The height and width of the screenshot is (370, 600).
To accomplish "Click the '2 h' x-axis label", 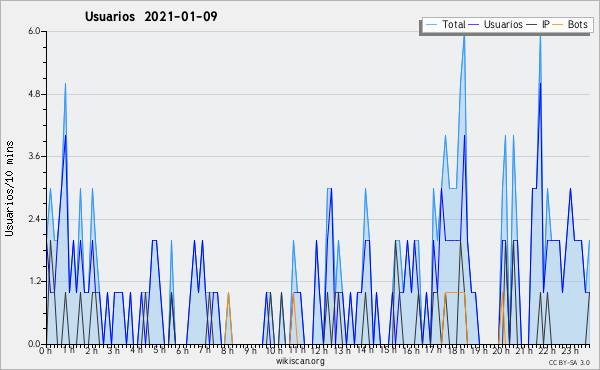I will [91, 351].
